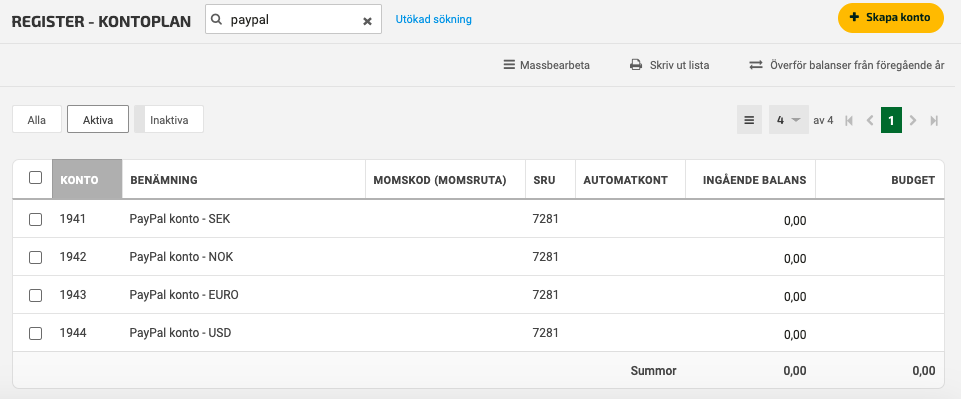Go to the first page with the skip-back icon

click(x=849, y=121)
